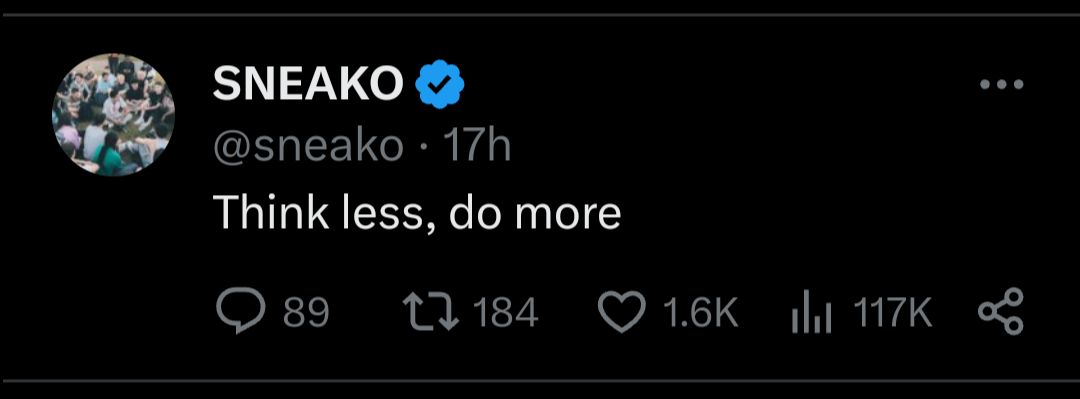Open SNEAKO's profile picture
This screenshot has width=1080, height=399.
(114, 114)
